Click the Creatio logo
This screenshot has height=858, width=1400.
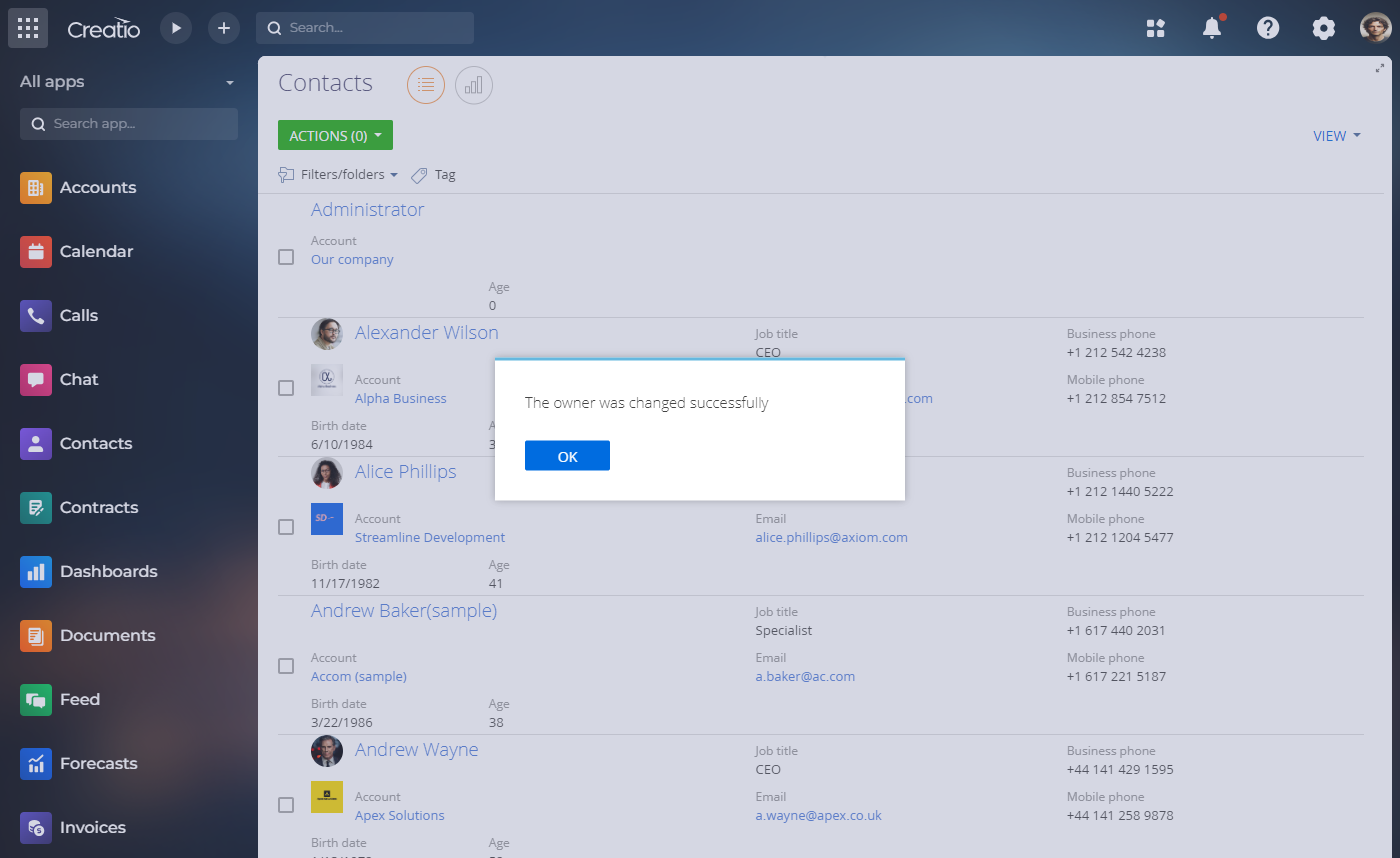(104, 28)
